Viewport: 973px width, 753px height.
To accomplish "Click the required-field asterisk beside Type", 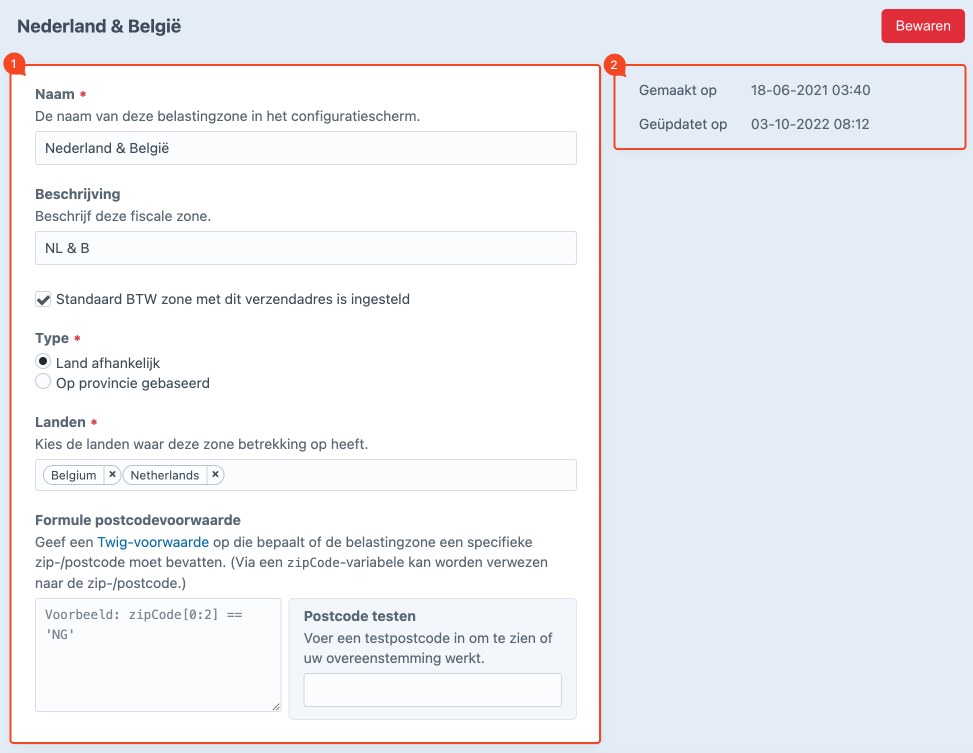I will point(75,338).
